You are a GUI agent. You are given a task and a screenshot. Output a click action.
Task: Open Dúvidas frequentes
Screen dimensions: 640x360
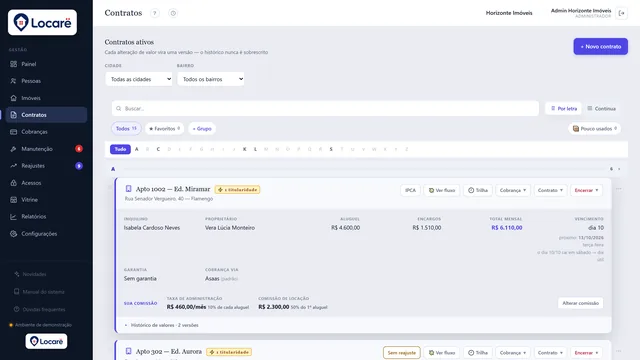(x=40, y=309)
